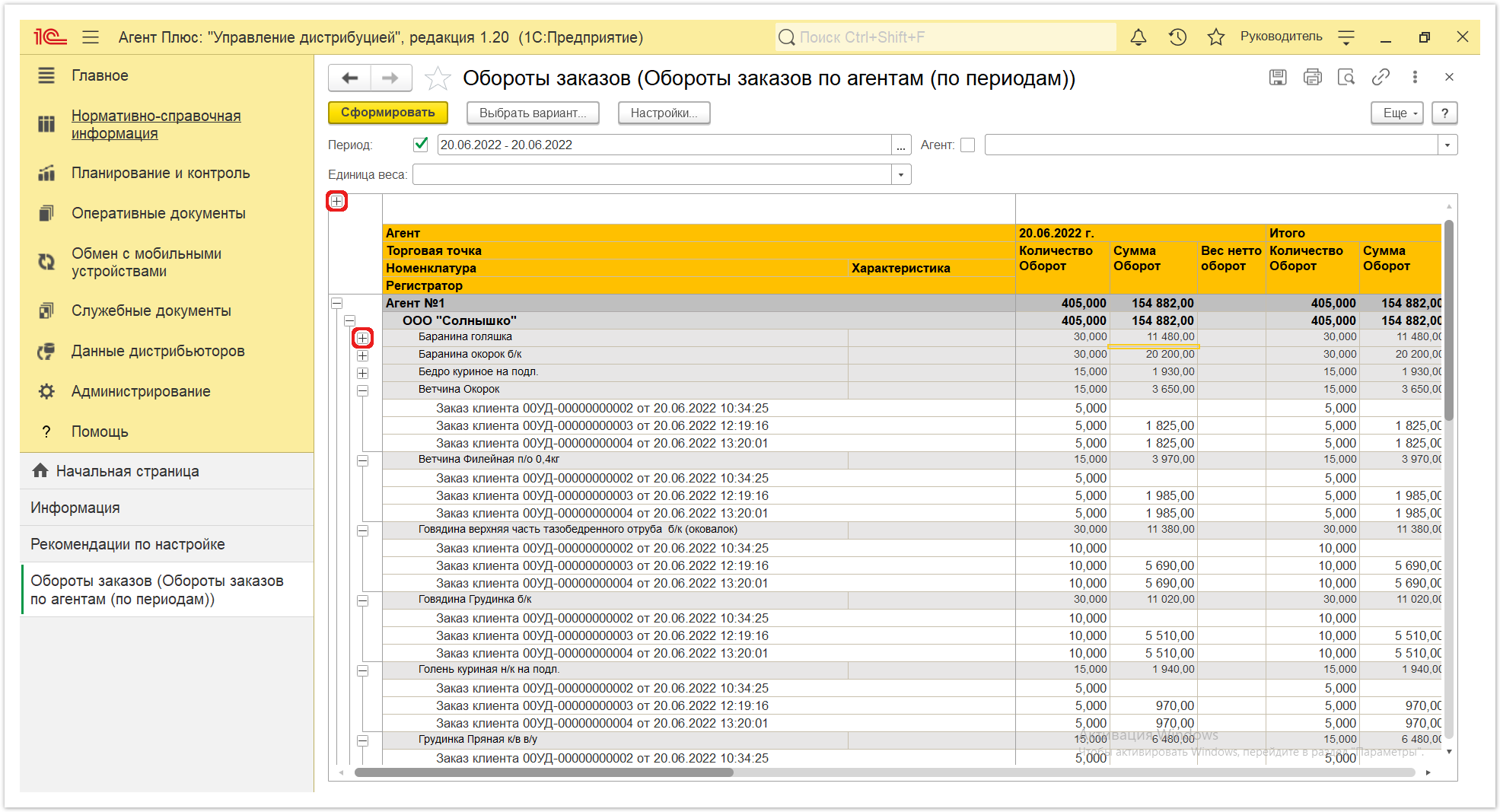Open Оперативные документы section

click(x=158, y=213)
